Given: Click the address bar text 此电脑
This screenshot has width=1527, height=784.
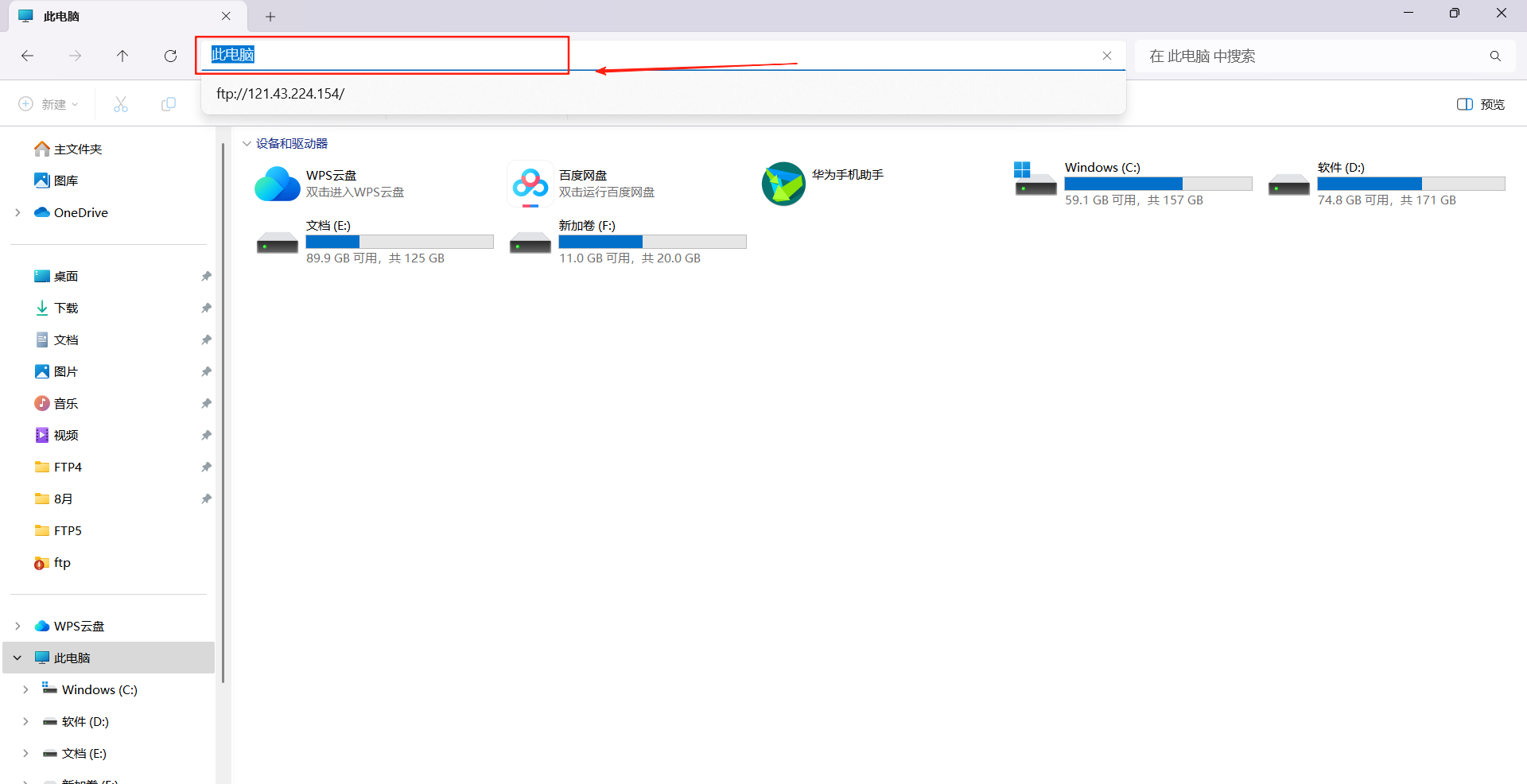Looking at the screenshot, I should click(232, 55).
